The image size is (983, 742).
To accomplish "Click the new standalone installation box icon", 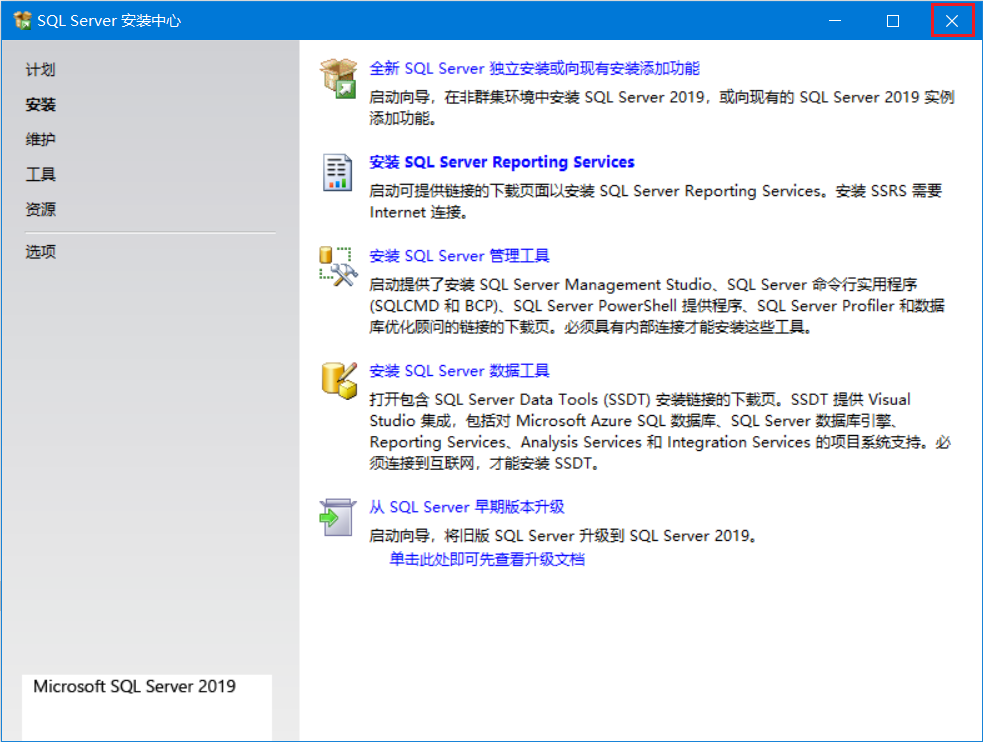I will (x=339, y=78).
